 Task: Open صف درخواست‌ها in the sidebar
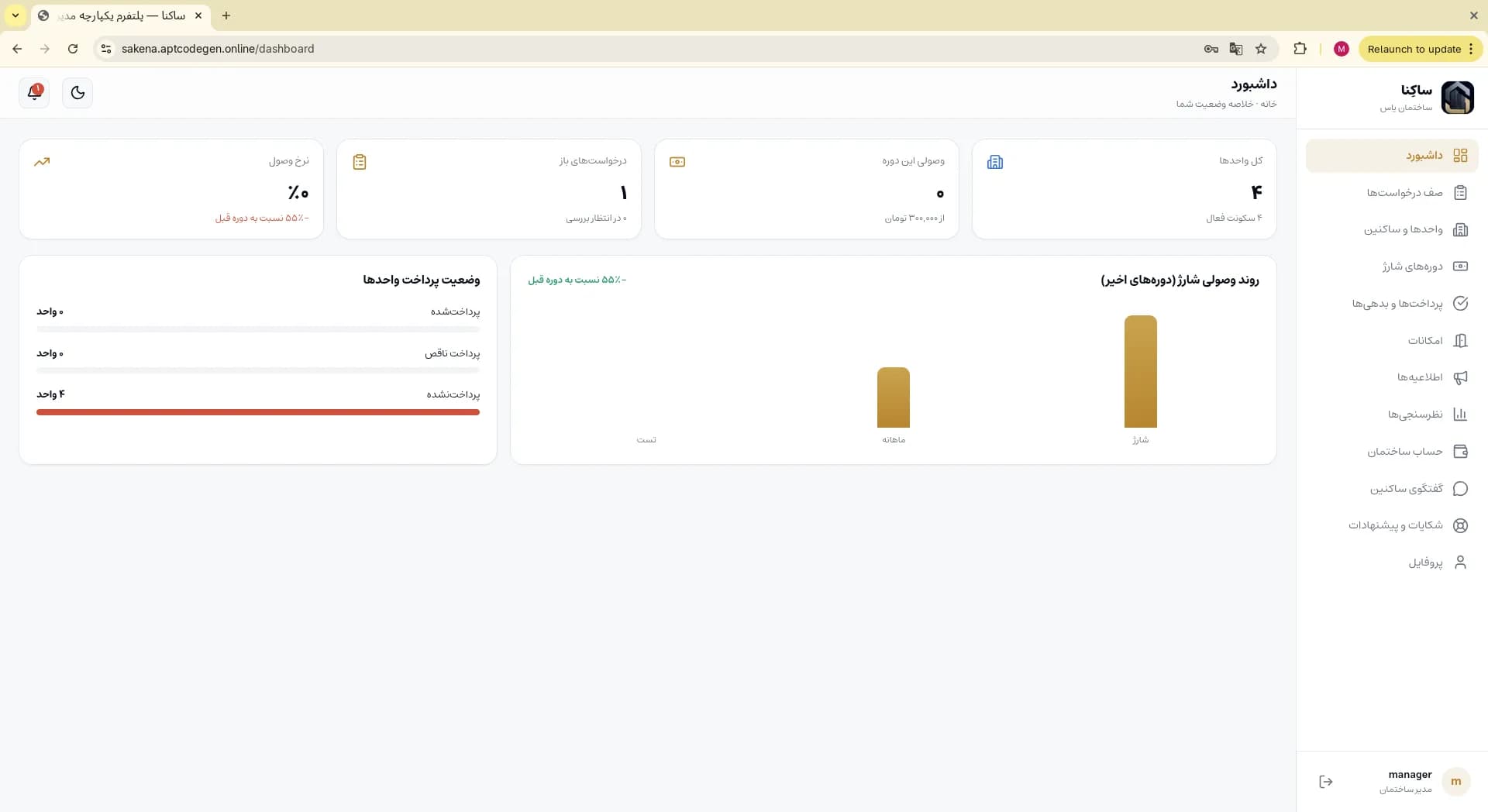pyautogui.click(x=1392, y=193)
